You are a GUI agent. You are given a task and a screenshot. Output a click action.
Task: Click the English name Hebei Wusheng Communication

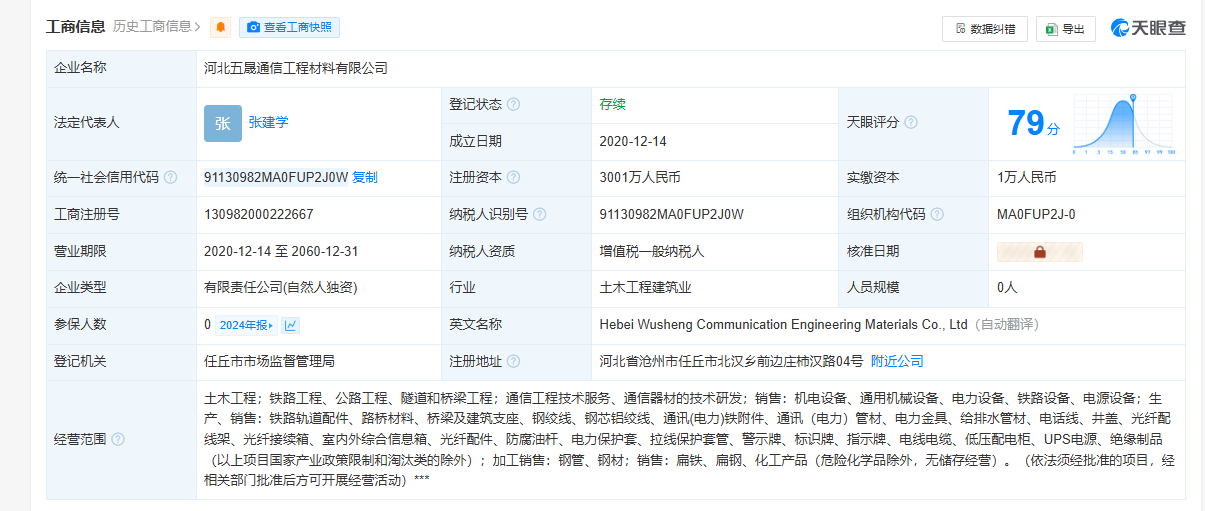click(784, 325)
